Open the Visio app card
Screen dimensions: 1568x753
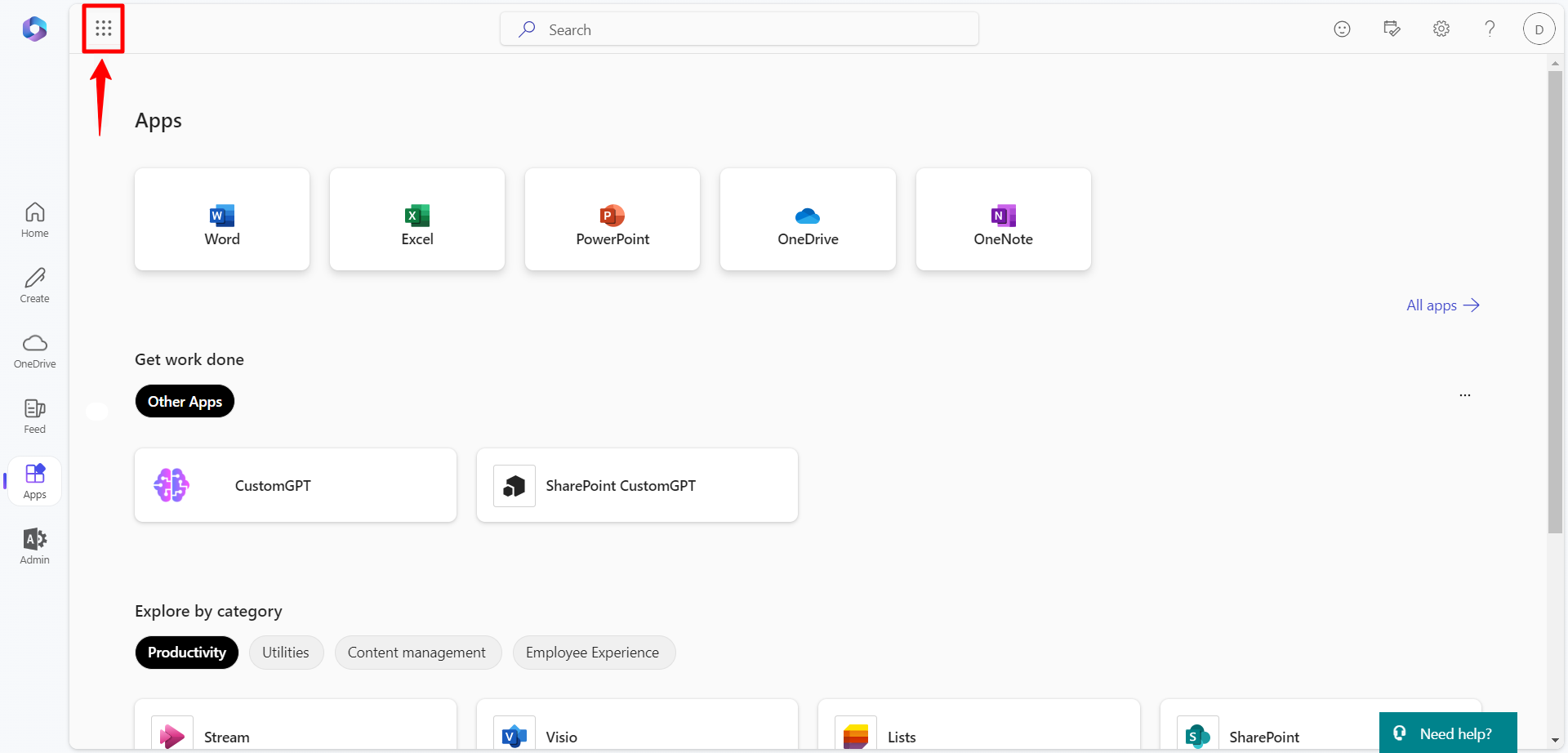pos(637,725)
